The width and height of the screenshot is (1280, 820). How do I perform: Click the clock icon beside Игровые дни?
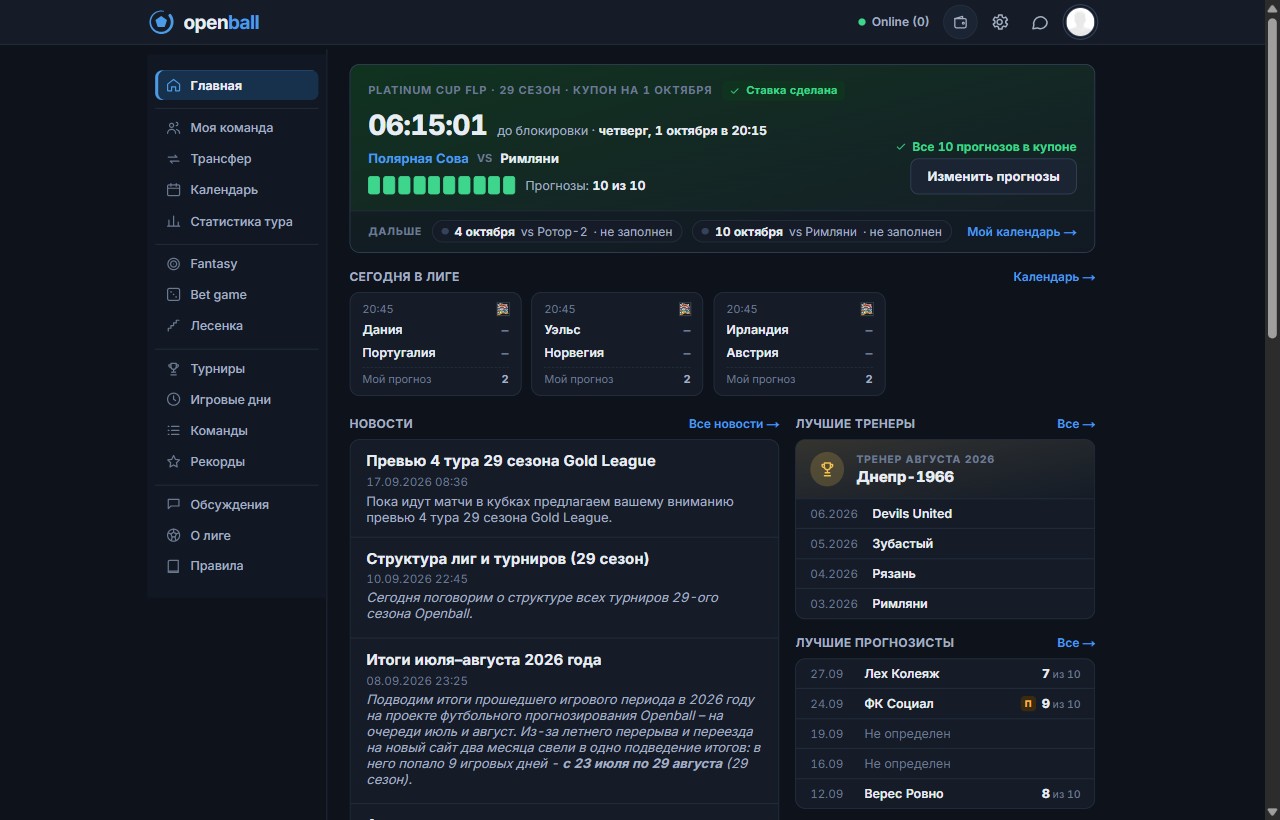[174, 400]
